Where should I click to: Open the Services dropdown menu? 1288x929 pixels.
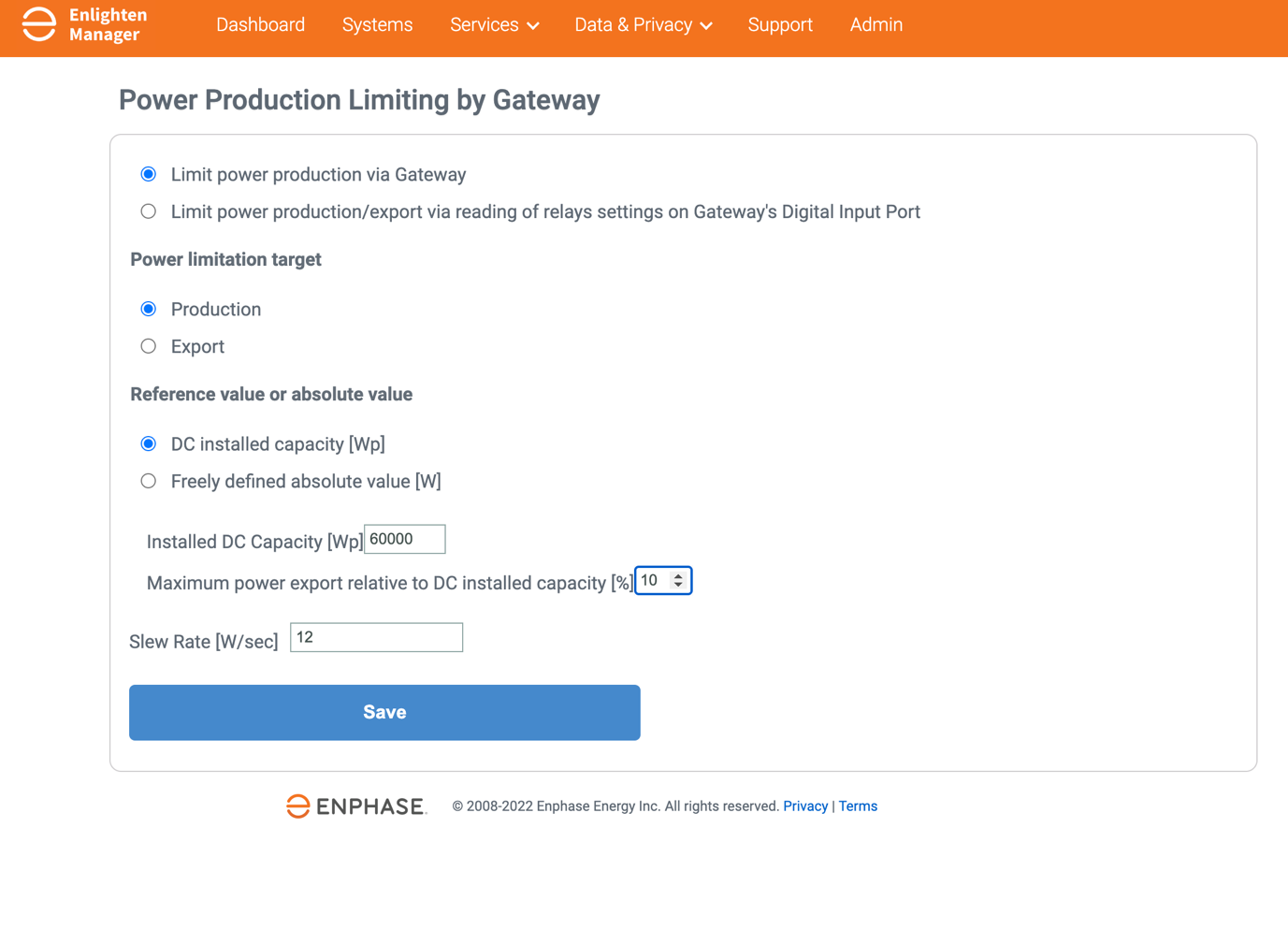tap(494, 25)
